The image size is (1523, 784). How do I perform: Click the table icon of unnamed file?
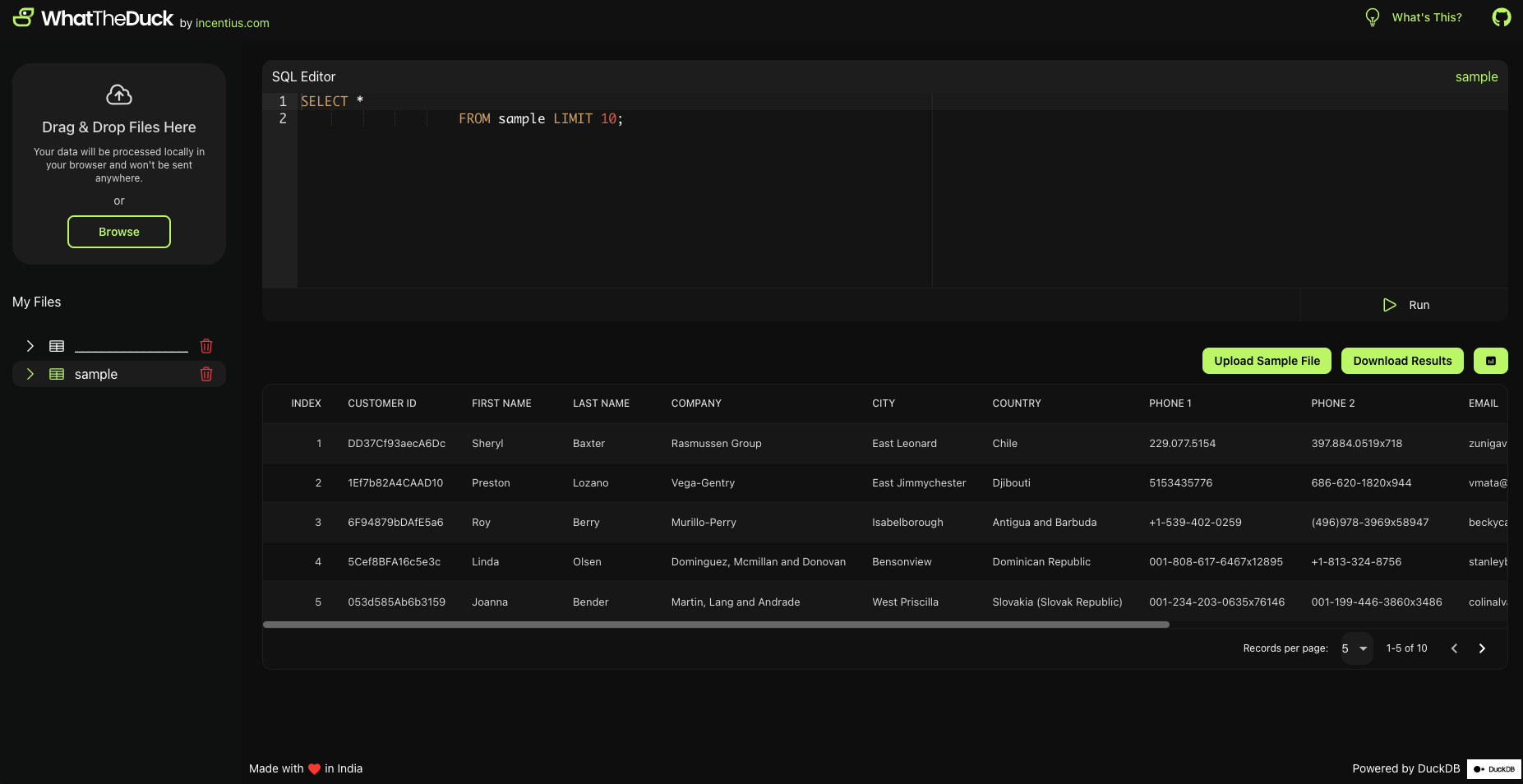[57, 346]
